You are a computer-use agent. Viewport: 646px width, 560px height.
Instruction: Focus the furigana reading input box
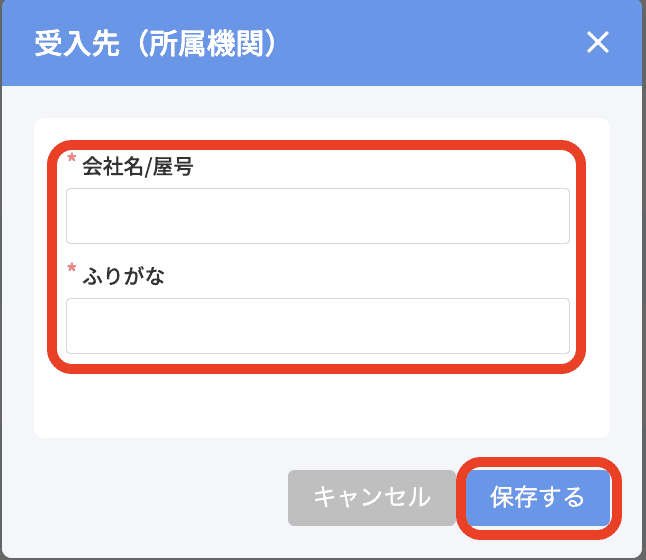[x=318, y=326]
